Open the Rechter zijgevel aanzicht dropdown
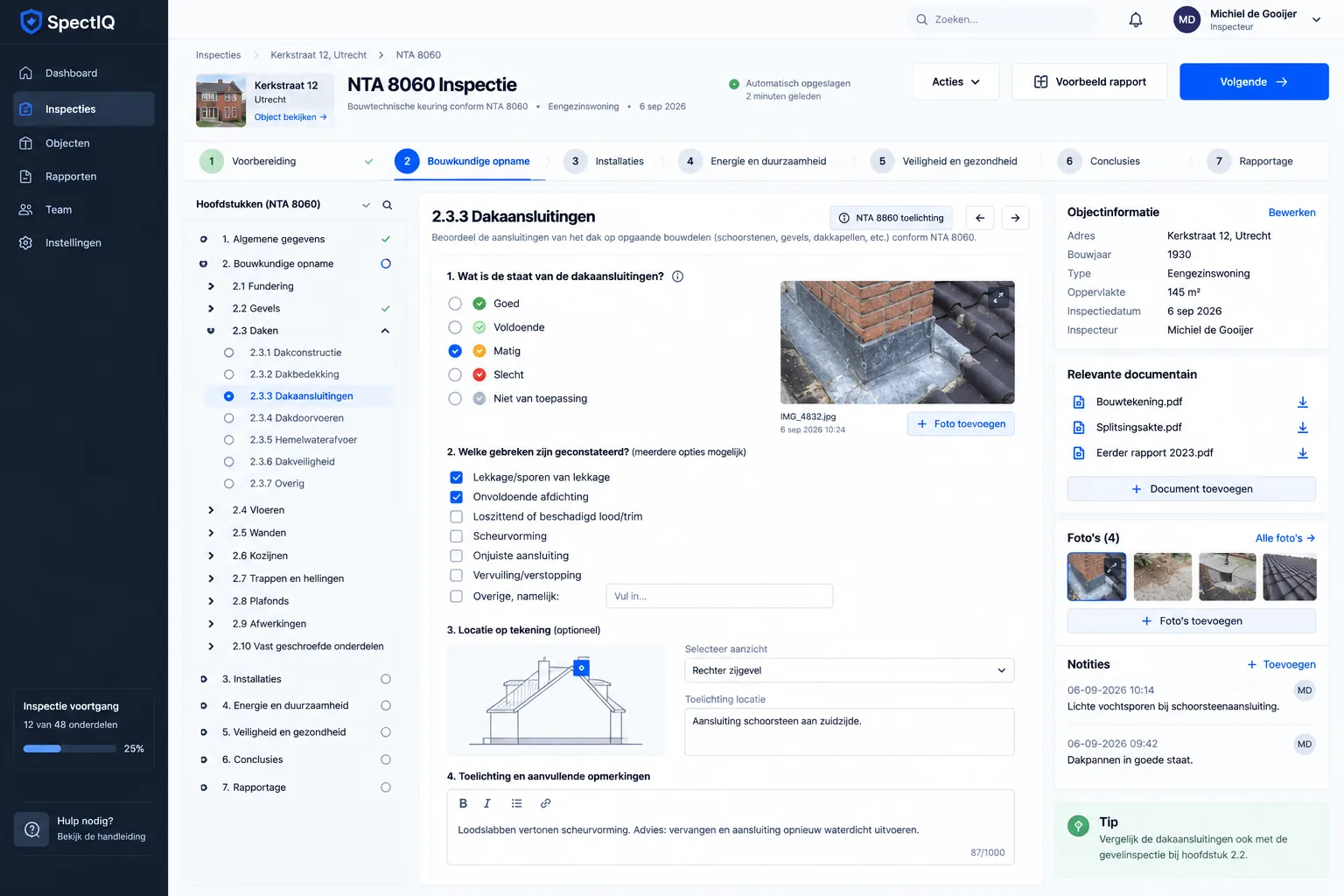Viewport: 1344px width, 896px height. pyautogui.click(x=849, y=670)
